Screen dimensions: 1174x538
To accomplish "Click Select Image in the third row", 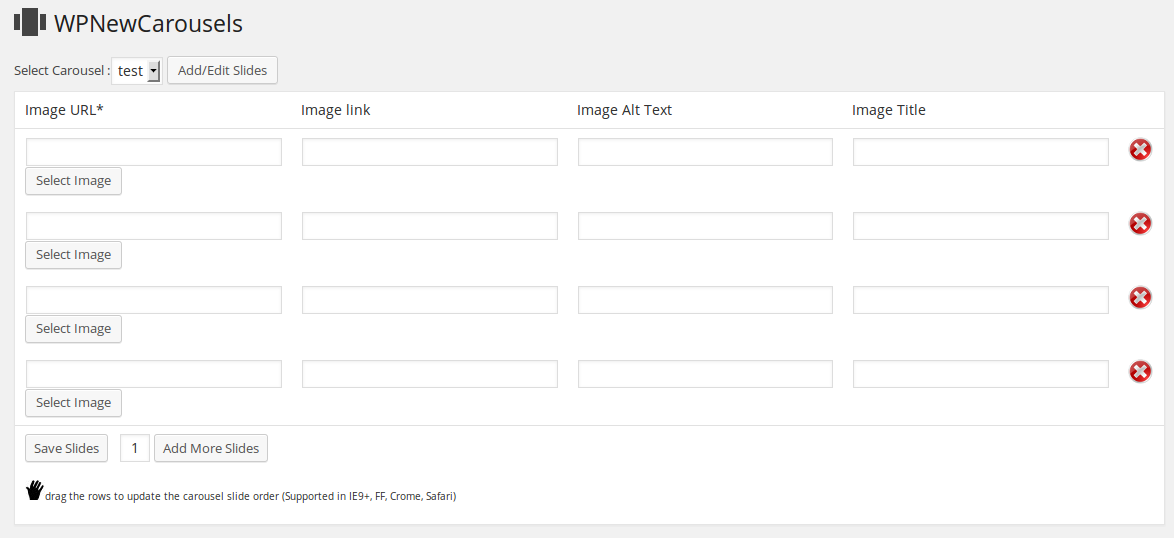I will (x=73, y=328).
